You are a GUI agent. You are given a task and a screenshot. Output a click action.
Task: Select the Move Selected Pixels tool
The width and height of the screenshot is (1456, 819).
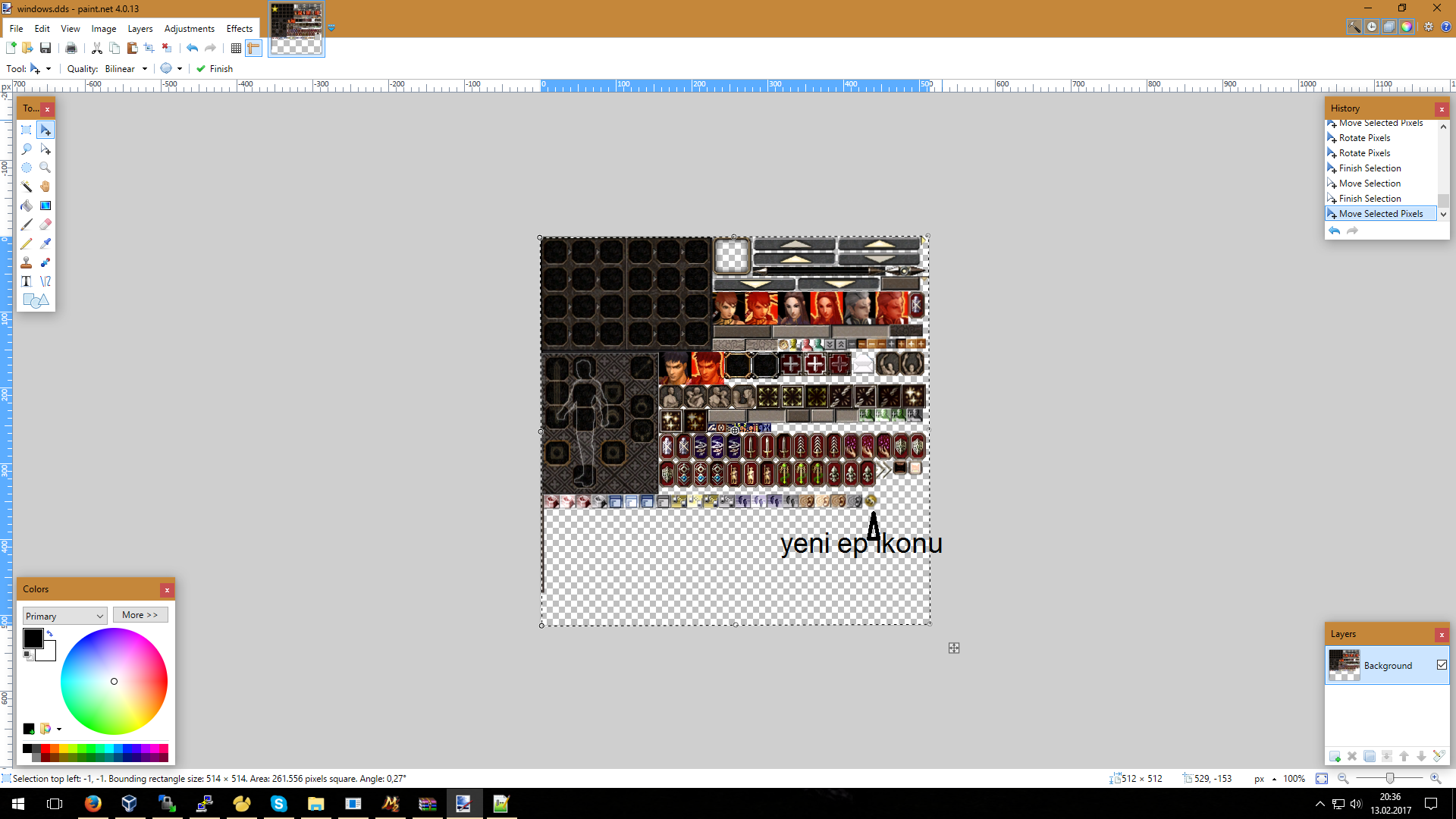coord(45,130)
